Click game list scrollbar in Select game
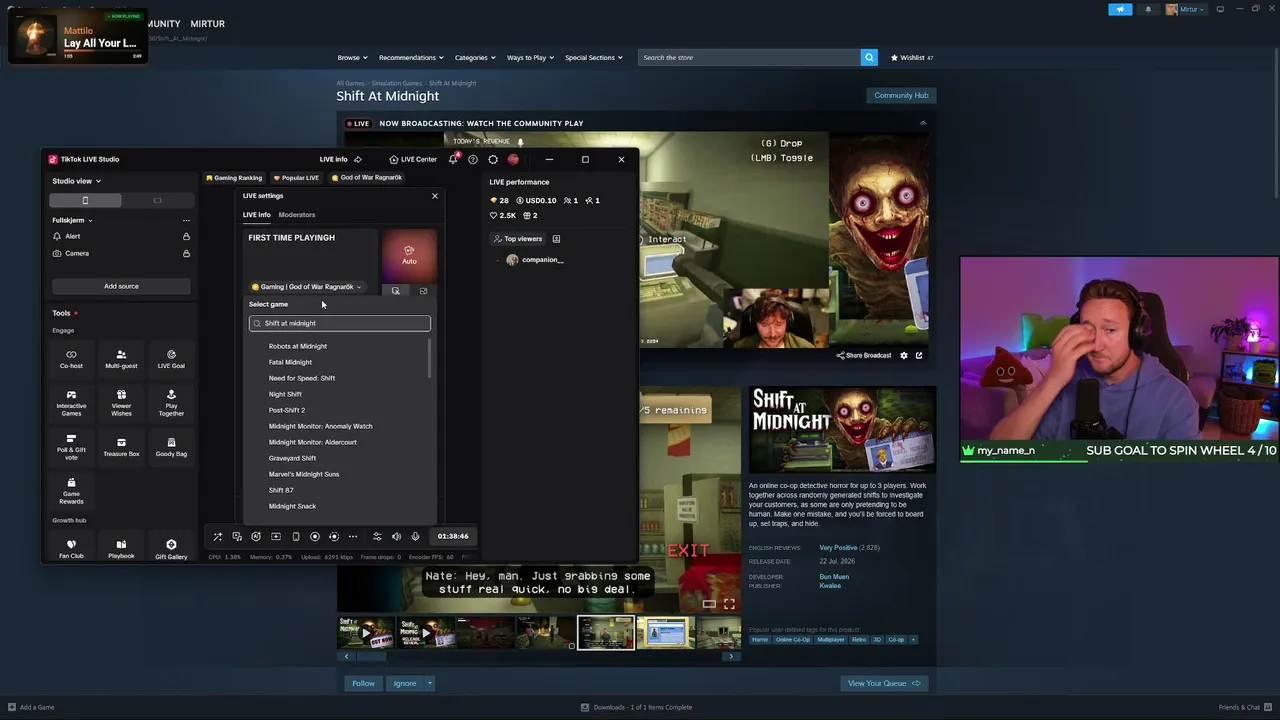Screen dimensions: 1280x720 (431, 358)
